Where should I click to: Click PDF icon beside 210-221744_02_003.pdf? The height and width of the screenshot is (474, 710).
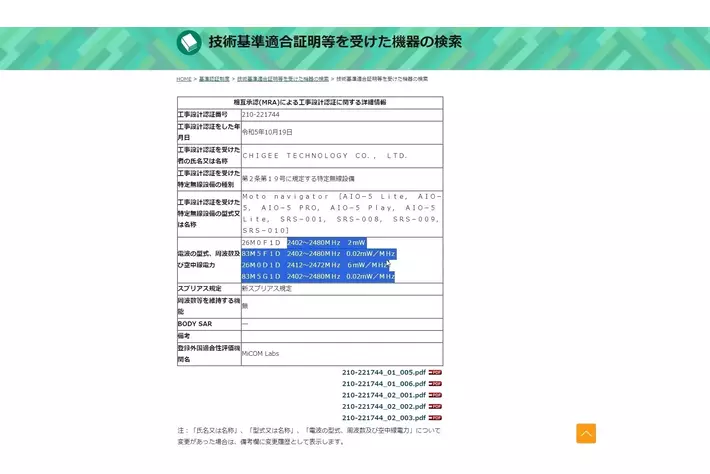point(435,418)
